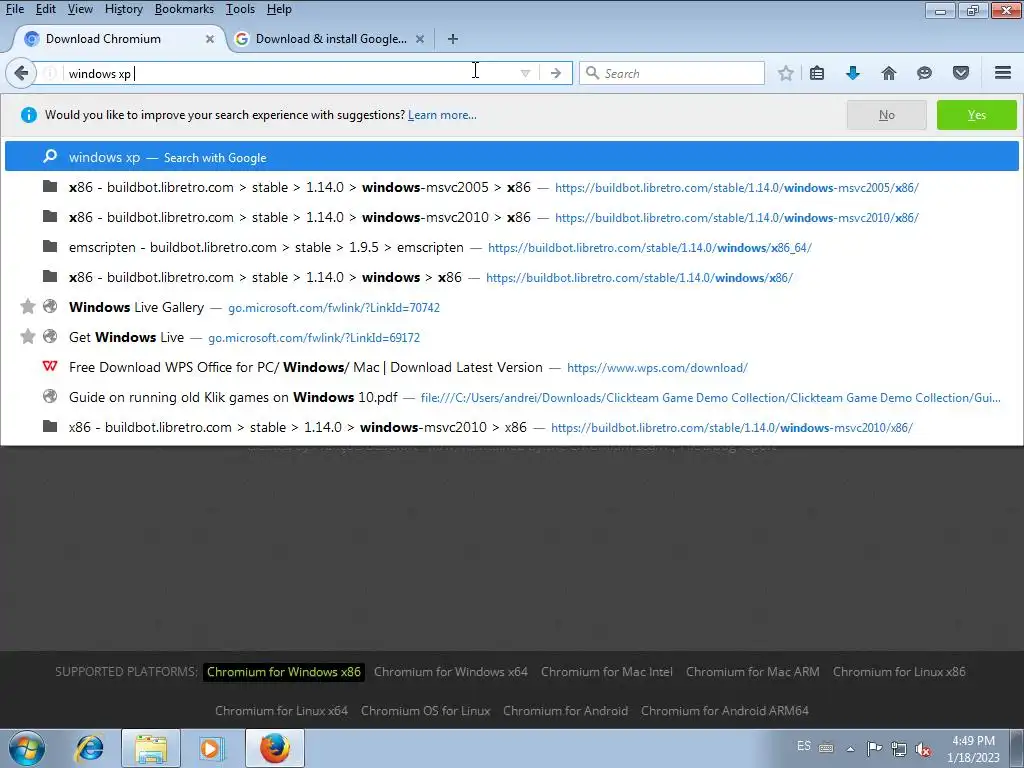Open the address bar history dropdown arrow
The height and width of the screenshot is (768, 1024).
[525, 73]
